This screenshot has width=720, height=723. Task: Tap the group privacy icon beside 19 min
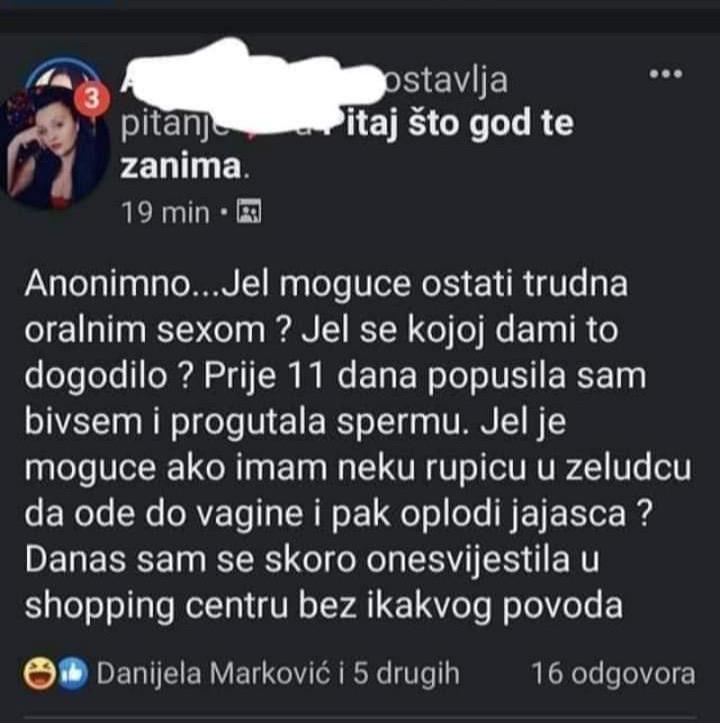[249, 212]
